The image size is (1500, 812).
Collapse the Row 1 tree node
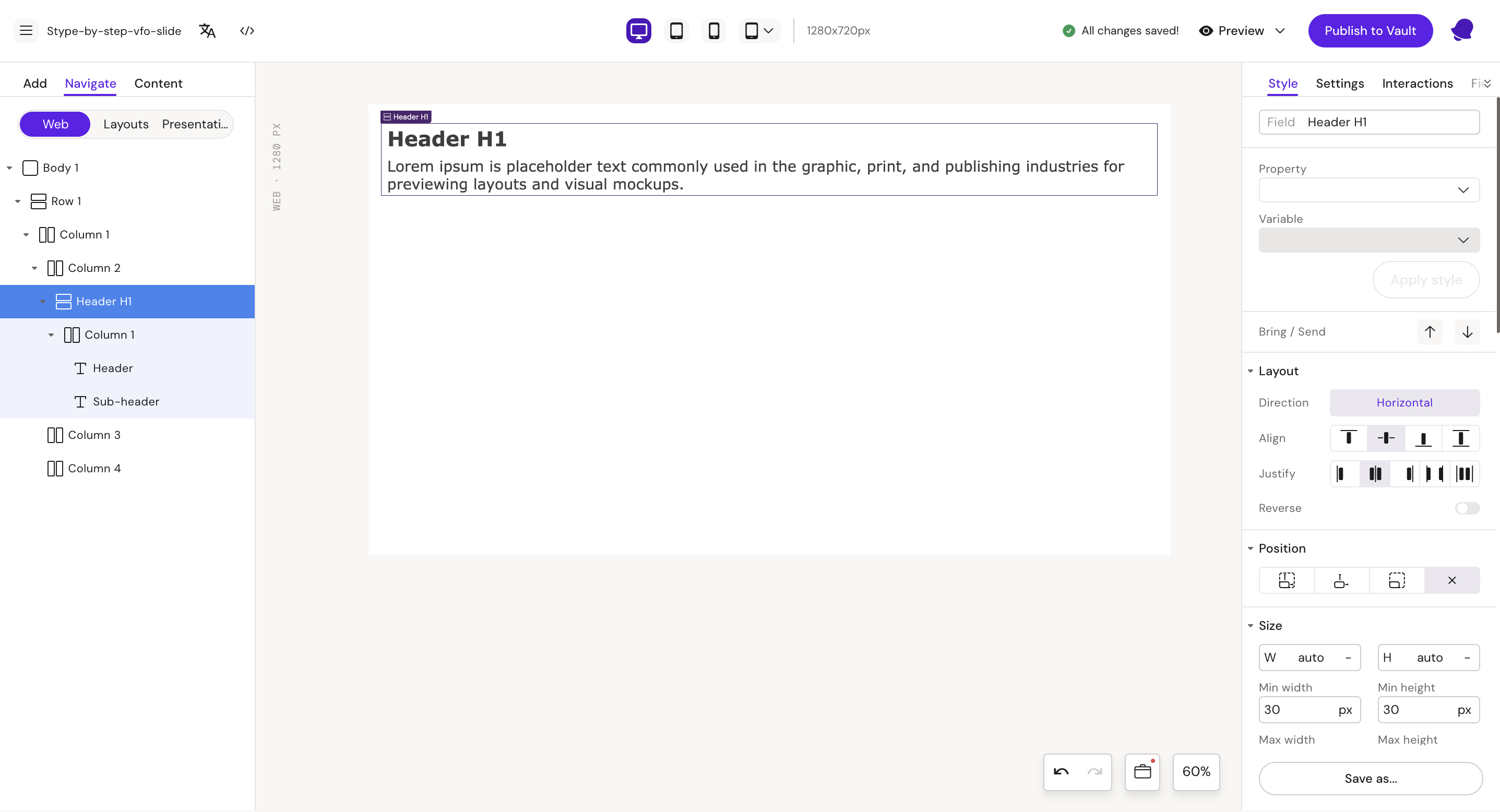coord(17,201)
